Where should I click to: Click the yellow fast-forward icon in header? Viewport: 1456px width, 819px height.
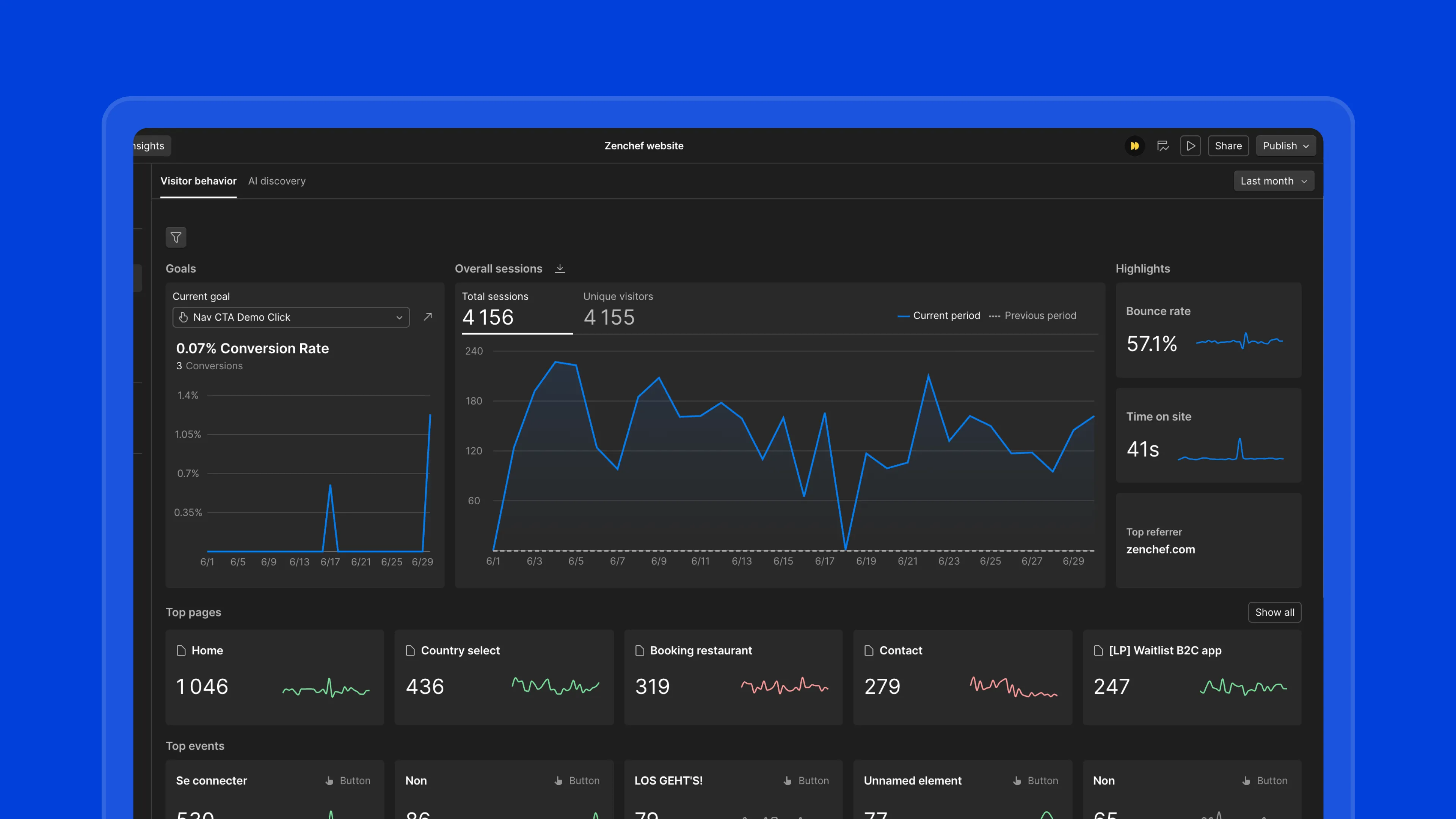click(x=1134, y=146)
